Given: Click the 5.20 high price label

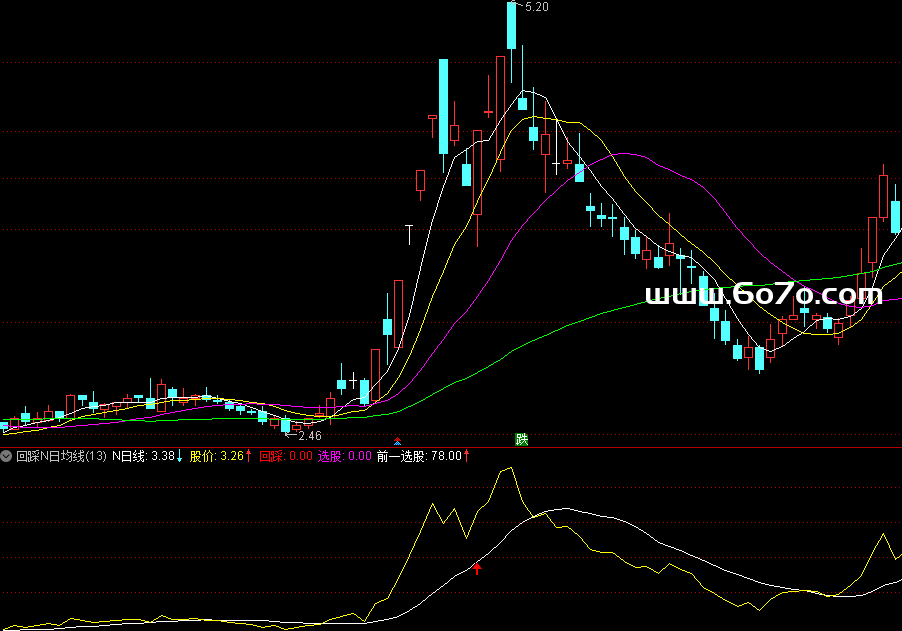Looking at the screenshot, I should click(536, 7).
